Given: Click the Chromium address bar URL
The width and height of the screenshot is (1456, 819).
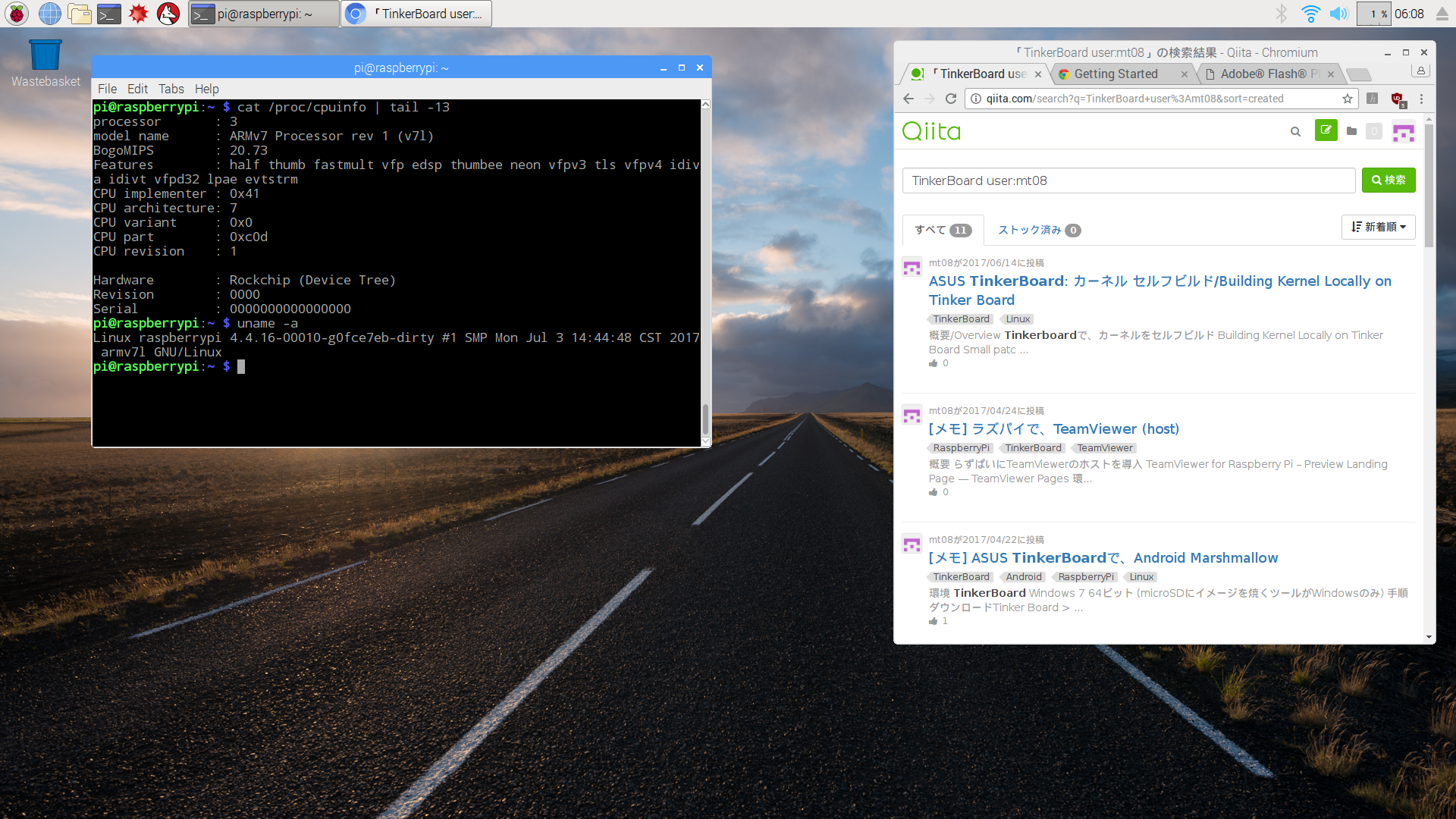Looking at the screenshot, I should pyautogui.click(x=1134, y=99).
